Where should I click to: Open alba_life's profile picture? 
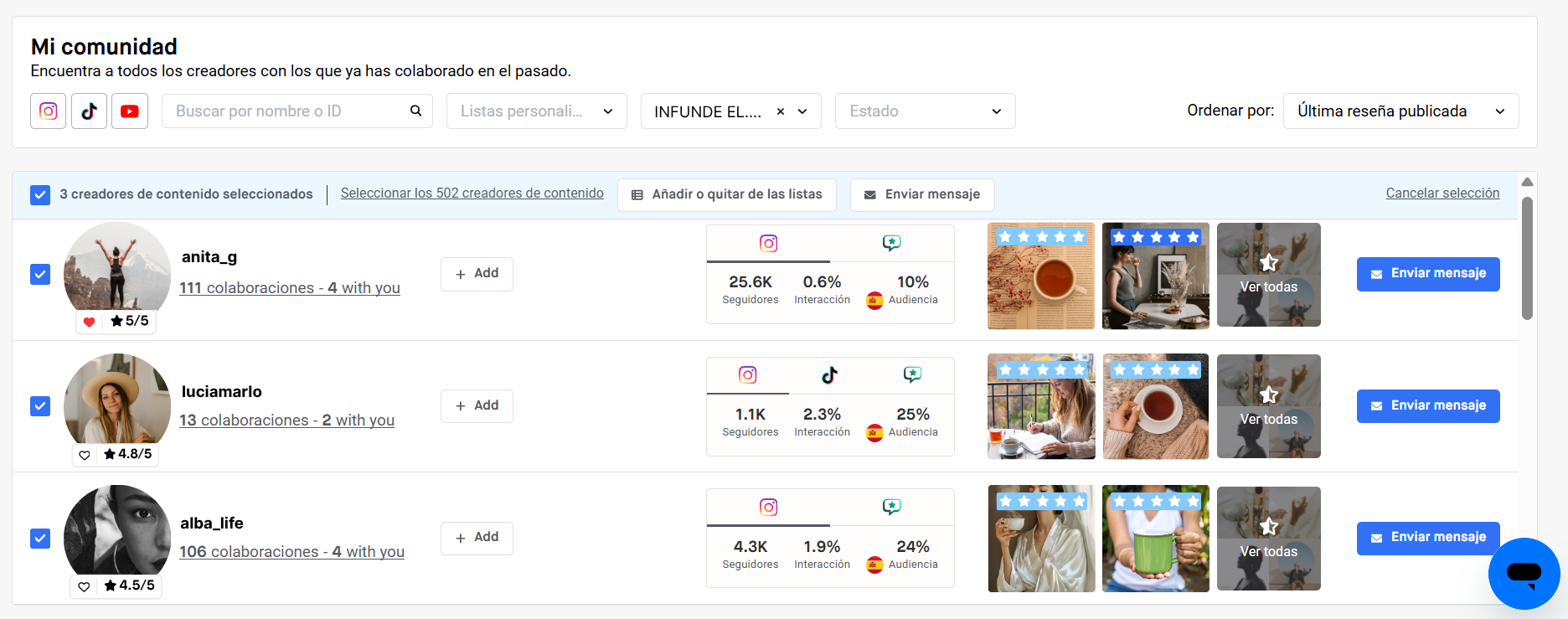pos(117,532)
